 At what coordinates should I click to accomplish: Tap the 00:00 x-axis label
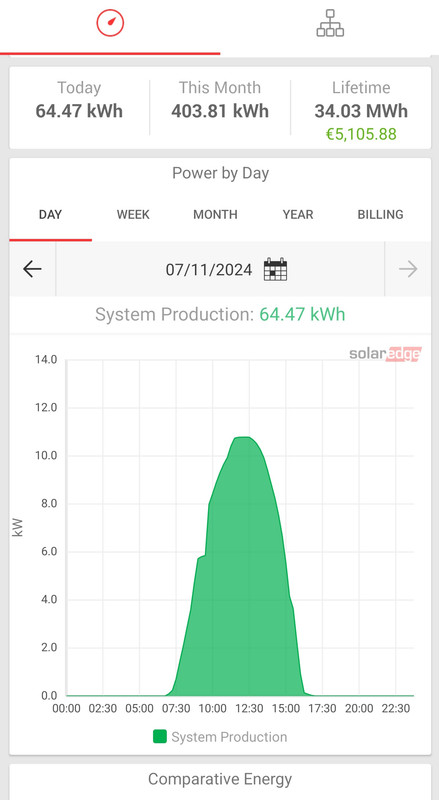(66, 709)
